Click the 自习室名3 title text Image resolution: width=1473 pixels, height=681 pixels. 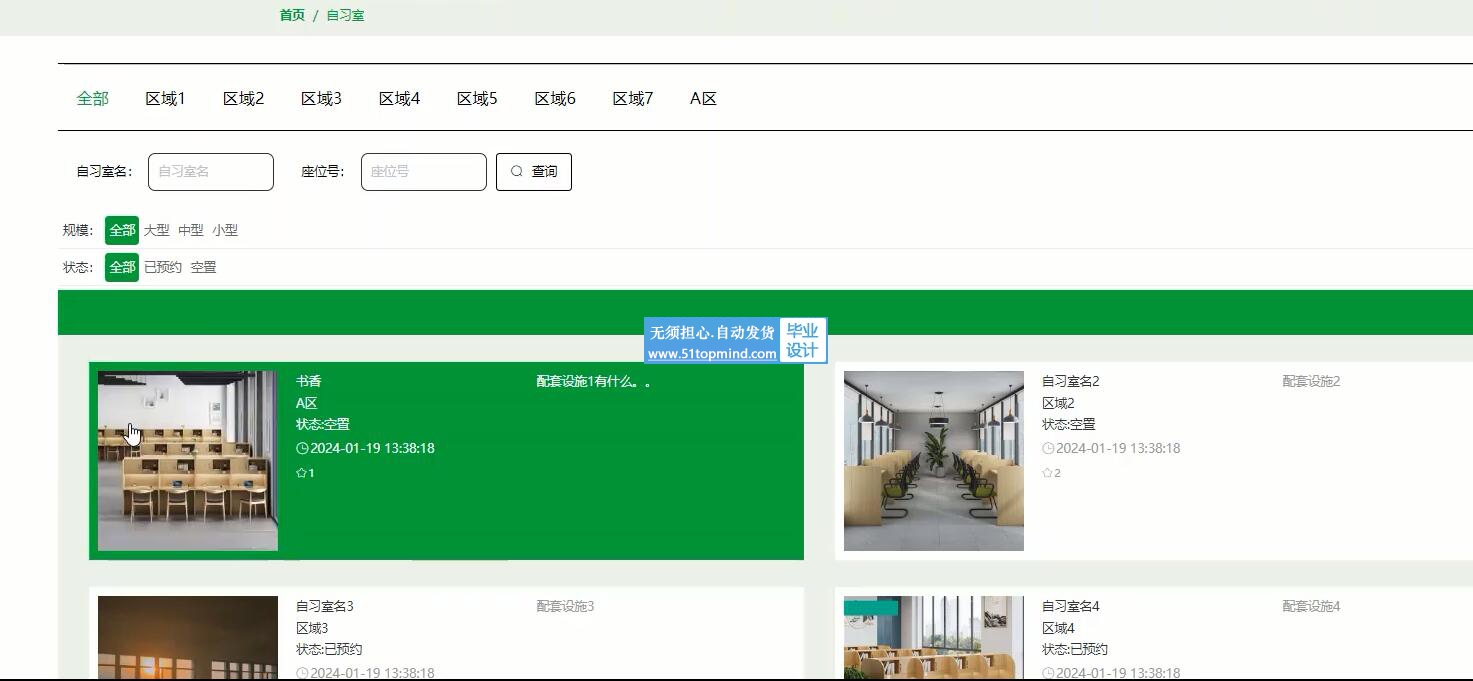(x=325, y=606)
